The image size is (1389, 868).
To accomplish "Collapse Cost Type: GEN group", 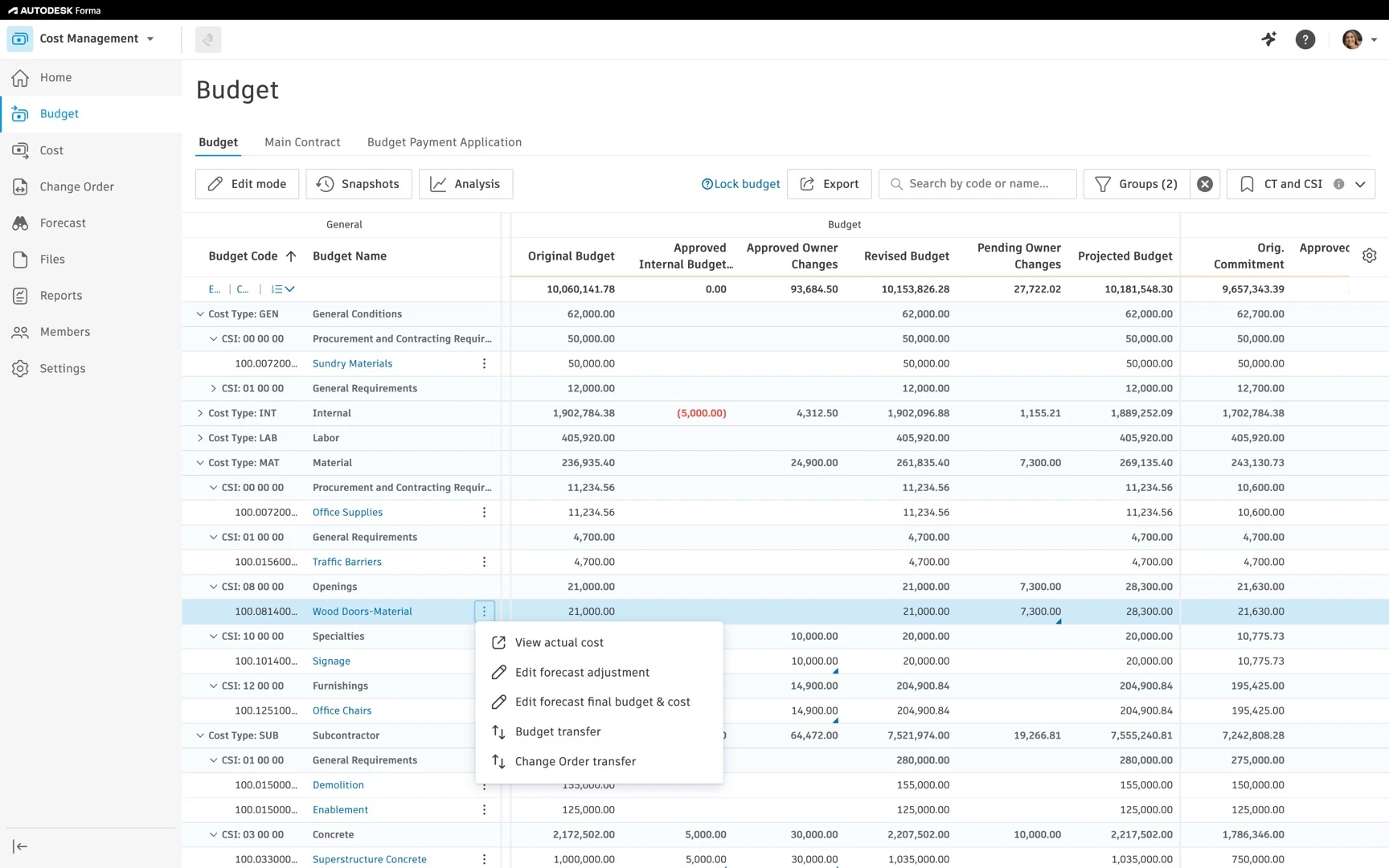I will tap(200, 314).
